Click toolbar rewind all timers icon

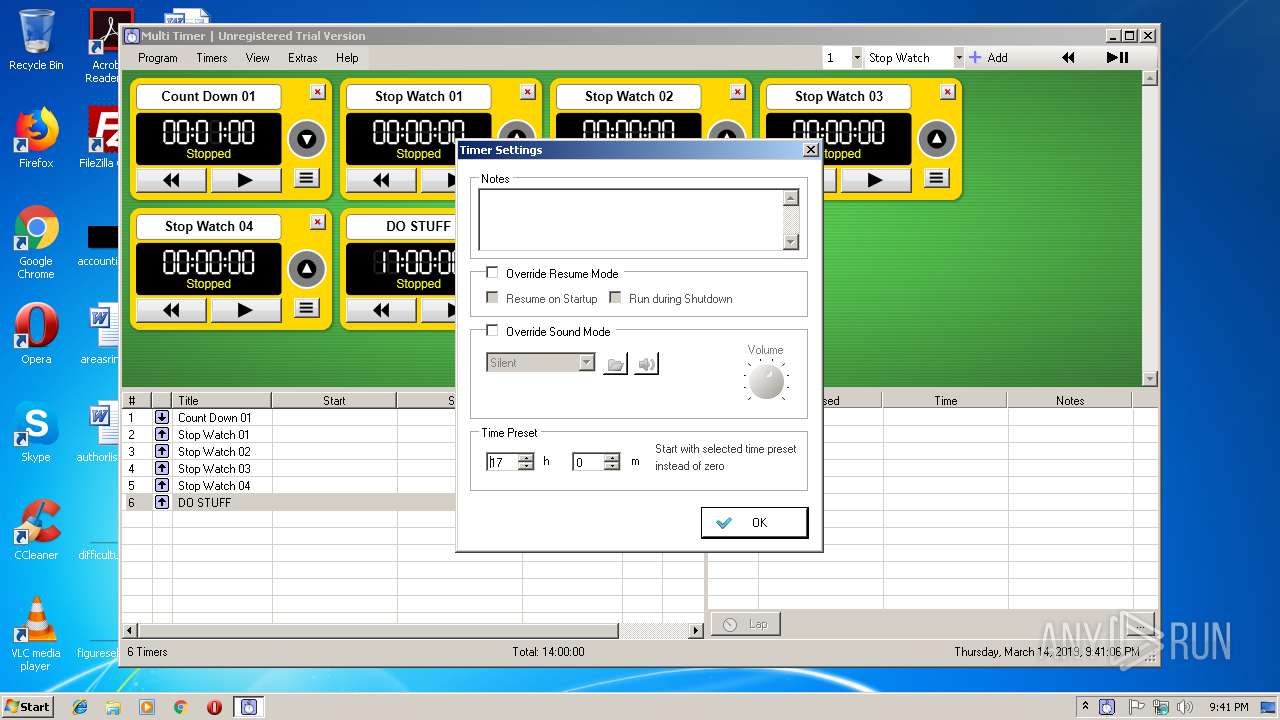(1068, 58)
